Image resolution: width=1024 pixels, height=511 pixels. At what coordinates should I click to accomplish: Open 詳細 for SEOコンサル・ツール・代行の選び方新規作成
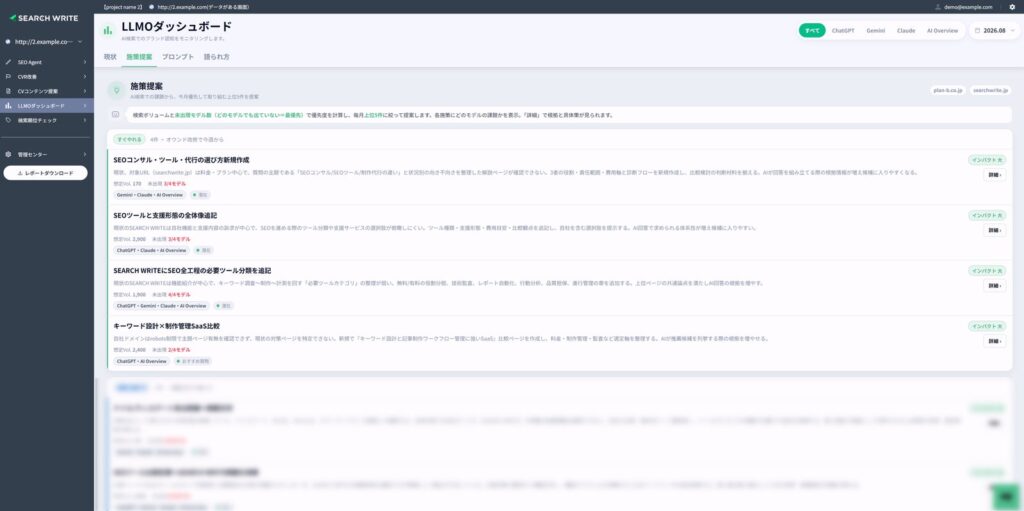click(995, 175)
